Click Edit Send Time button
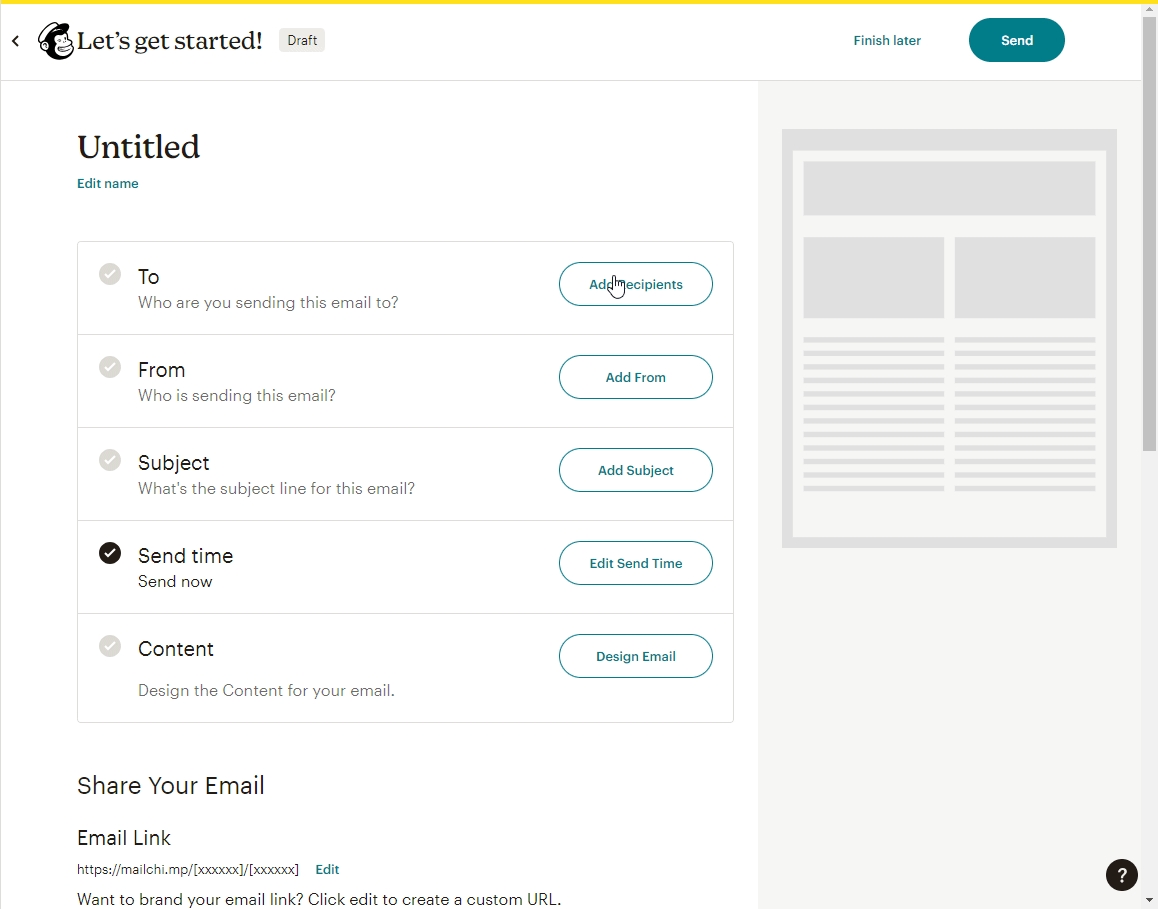 pyautogui.click(x=635, y=563)
